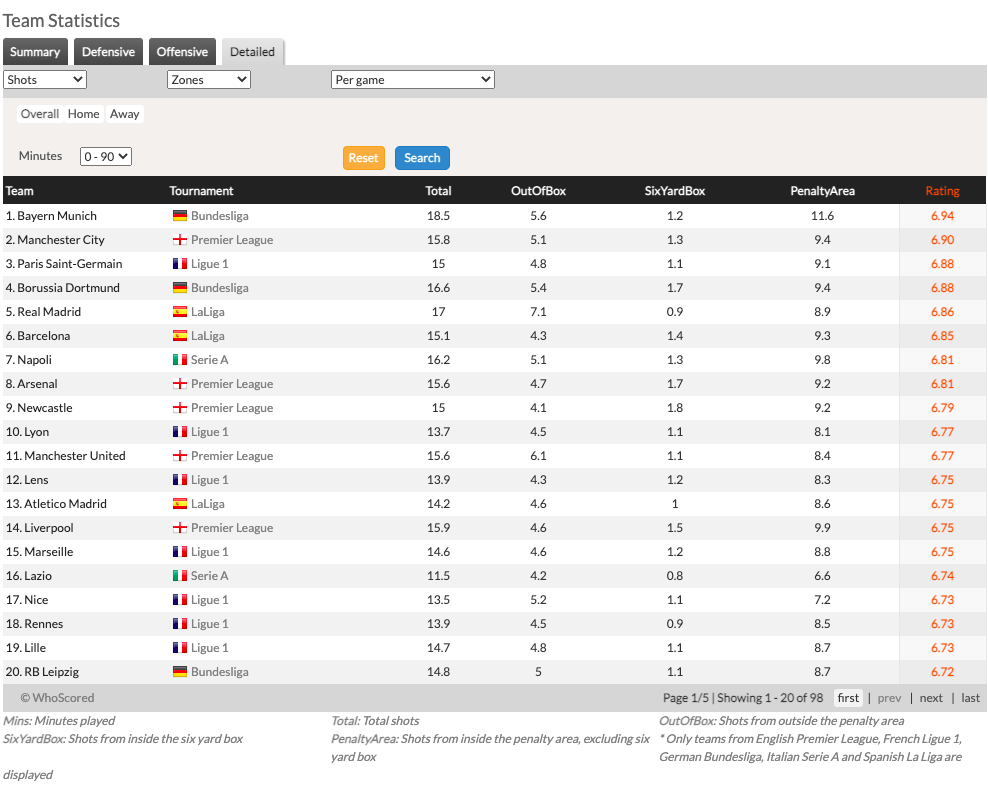Open the Atletico Madrid team link
The image size is (988, 788).
pyautogui.click(x=66, y=504)
